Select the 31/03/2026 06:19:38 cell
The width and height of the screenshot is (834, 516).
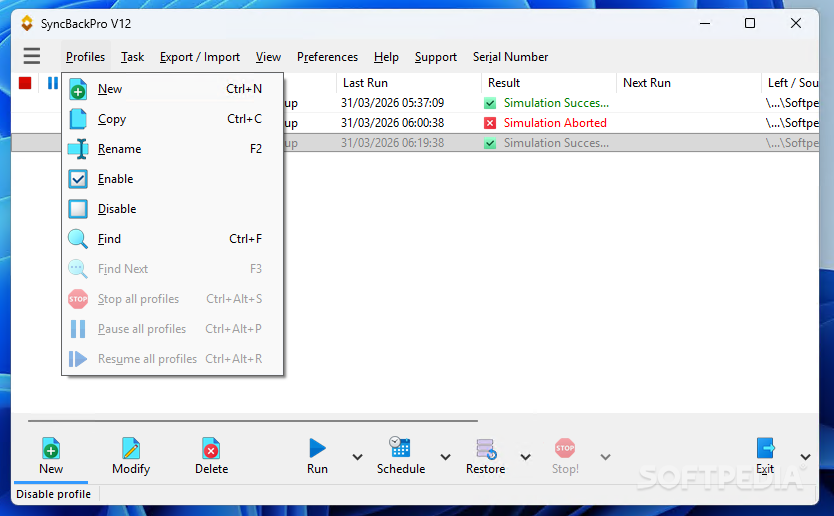pos(393,143)
